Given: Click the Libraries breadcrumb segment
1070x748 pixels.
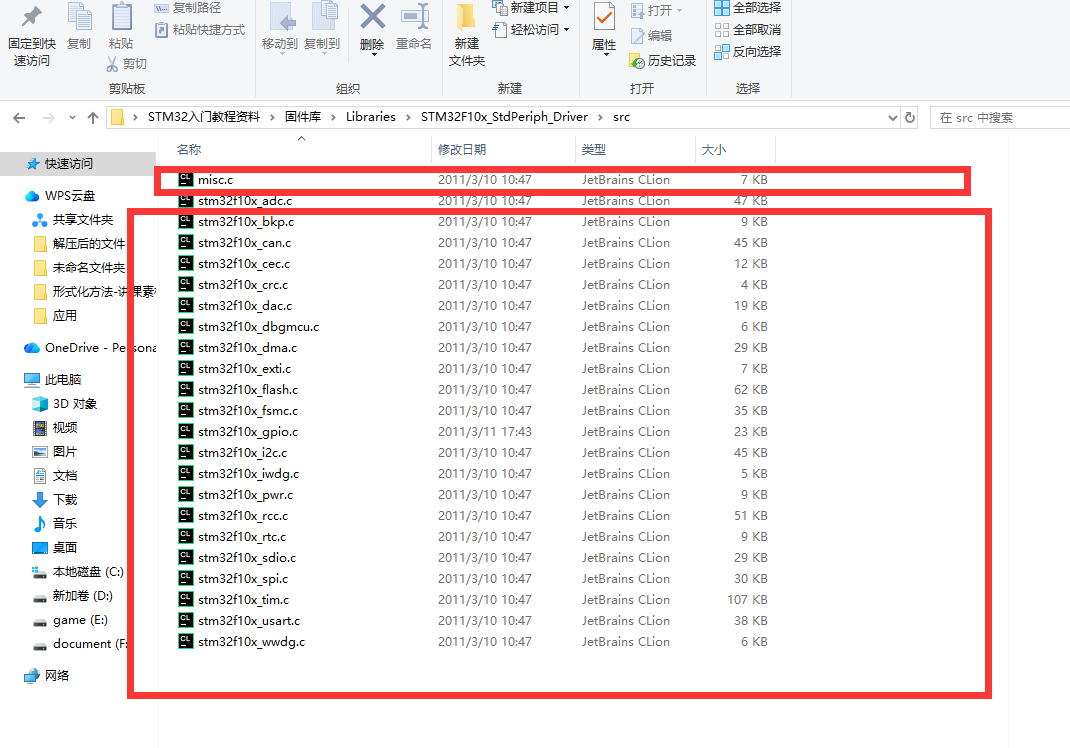Looking at the screenshot, I should click(371, 117).
